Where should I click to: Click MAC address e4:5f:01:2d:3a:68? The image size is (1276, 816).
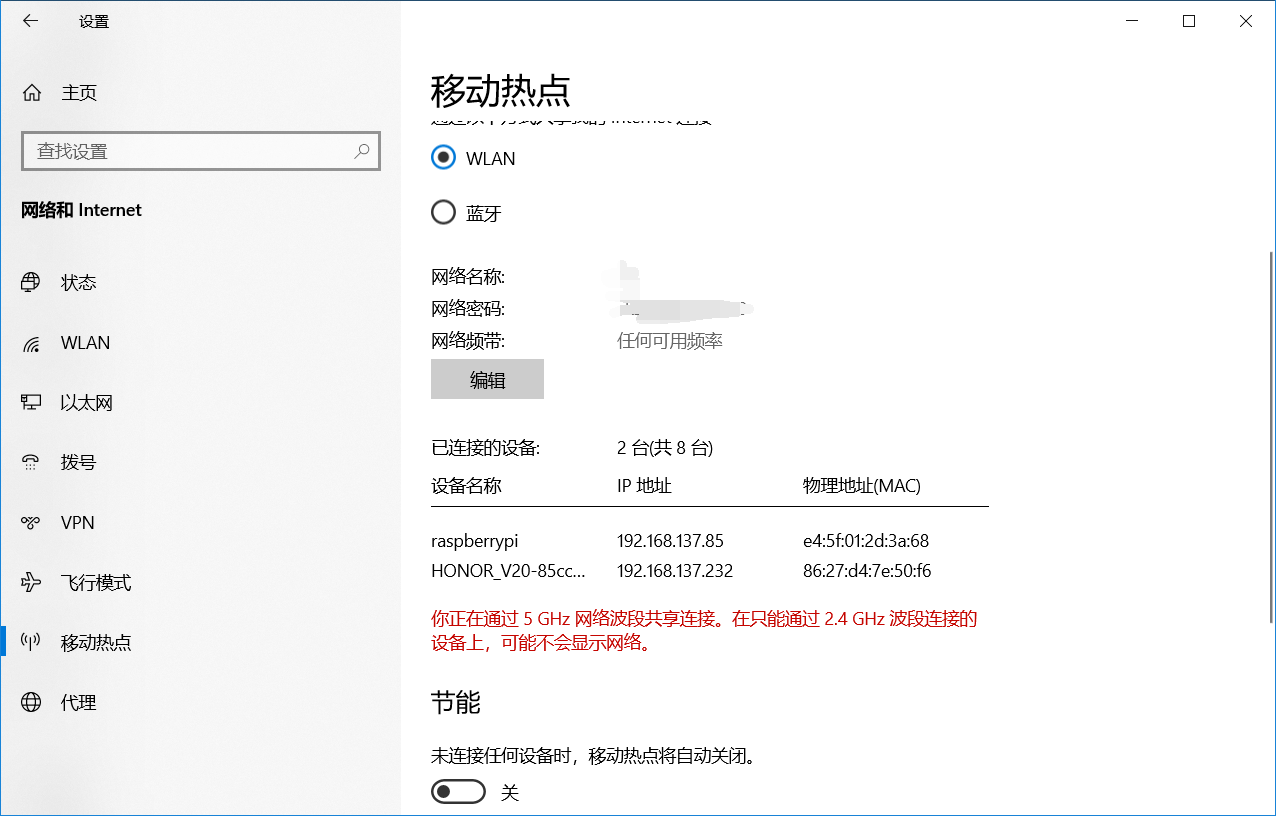click(866, 541)
